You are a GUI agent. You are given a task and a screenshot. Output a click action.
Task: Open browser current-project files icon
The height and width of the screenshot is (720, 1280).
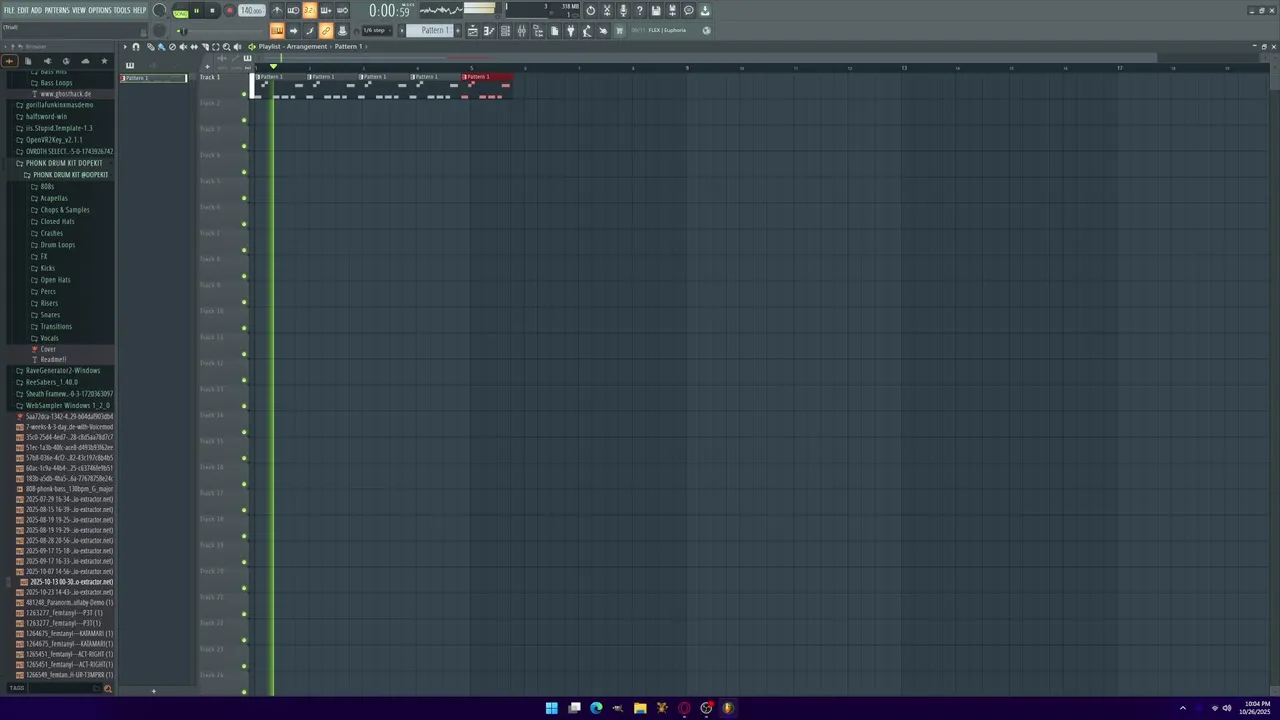(x=28, y=61)
